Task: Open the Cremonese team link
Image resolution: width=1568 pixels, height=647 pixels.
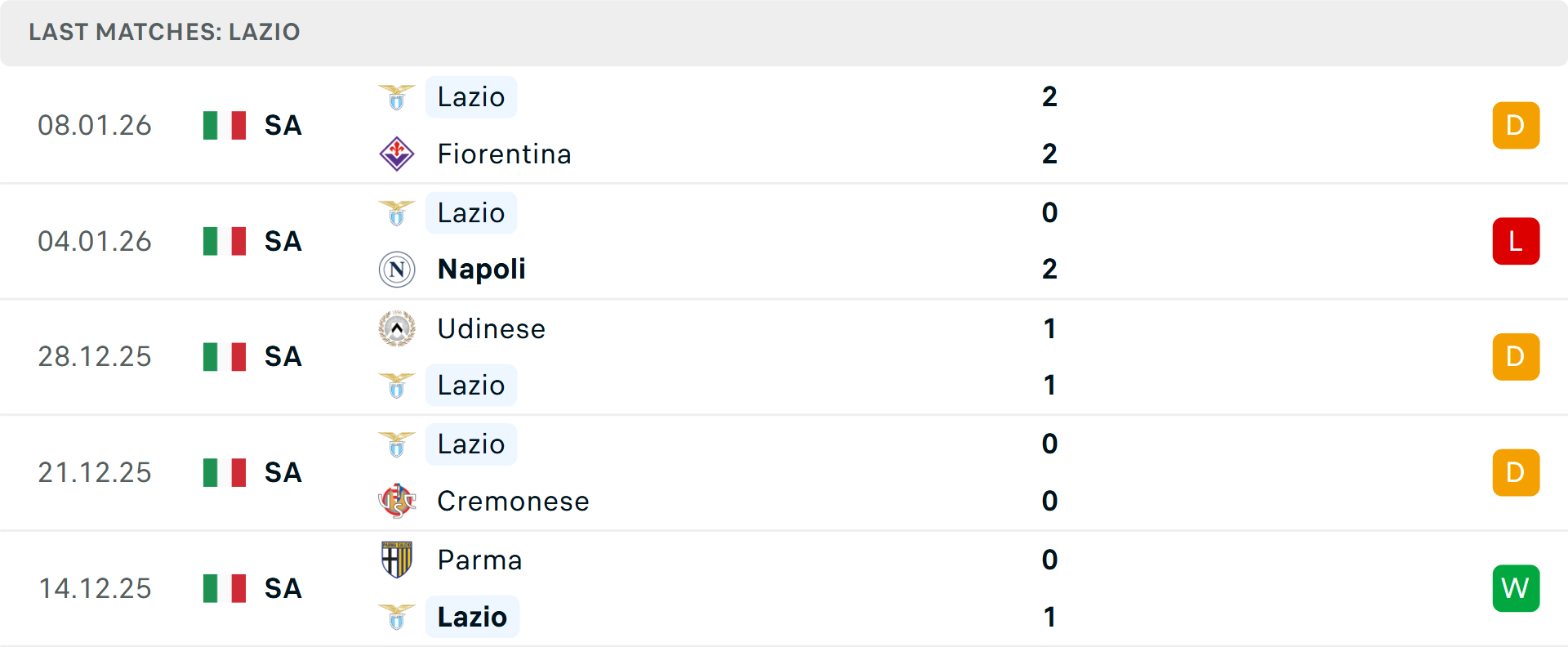Action: point(513,501)
